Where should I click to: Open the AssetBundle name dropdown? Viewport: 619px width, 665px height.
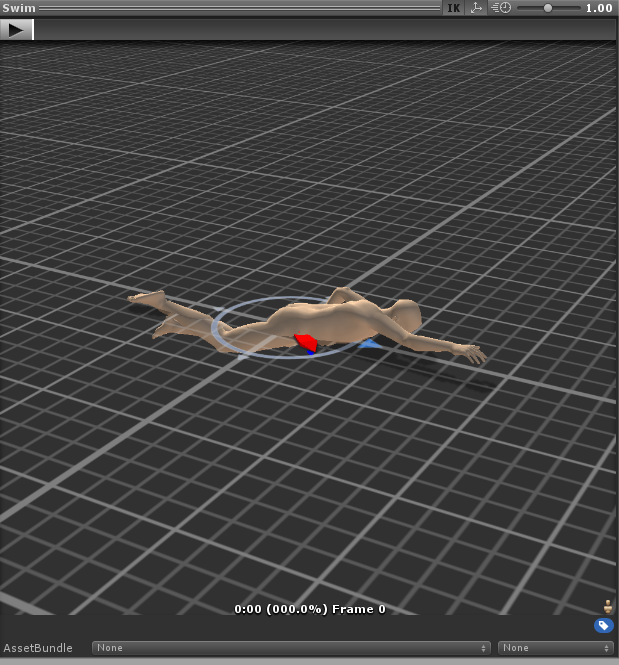coord(291,648)
